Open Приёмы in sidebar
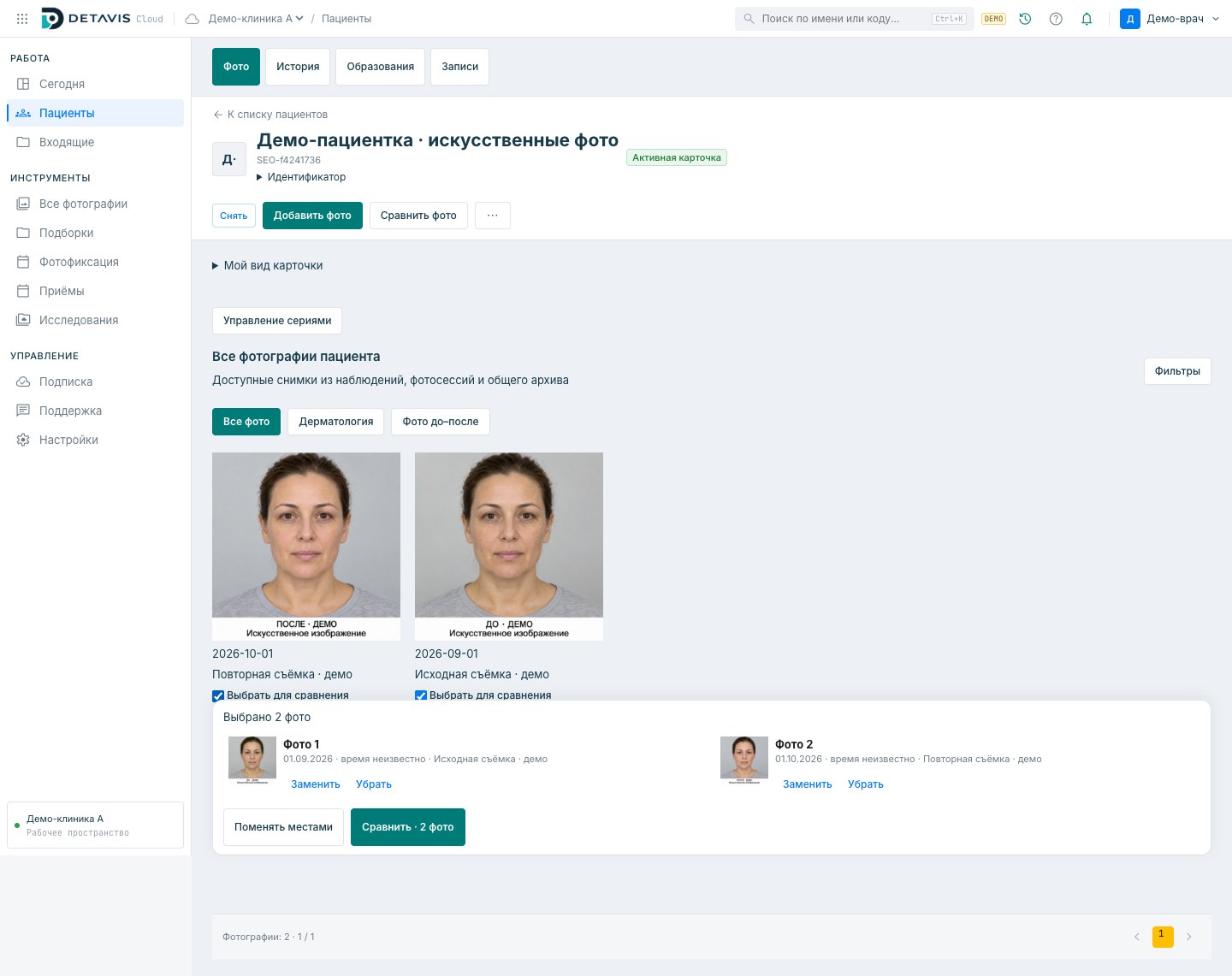This screenshot has width=1232, height=976. click(x=95, y=291)
